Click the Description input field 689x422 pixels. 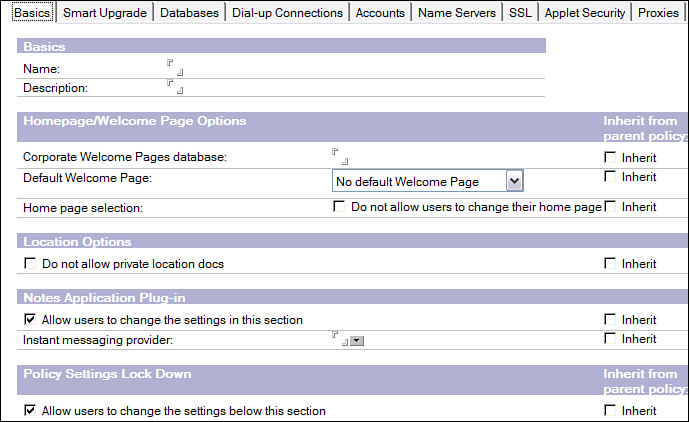click(x=175, y=88)
